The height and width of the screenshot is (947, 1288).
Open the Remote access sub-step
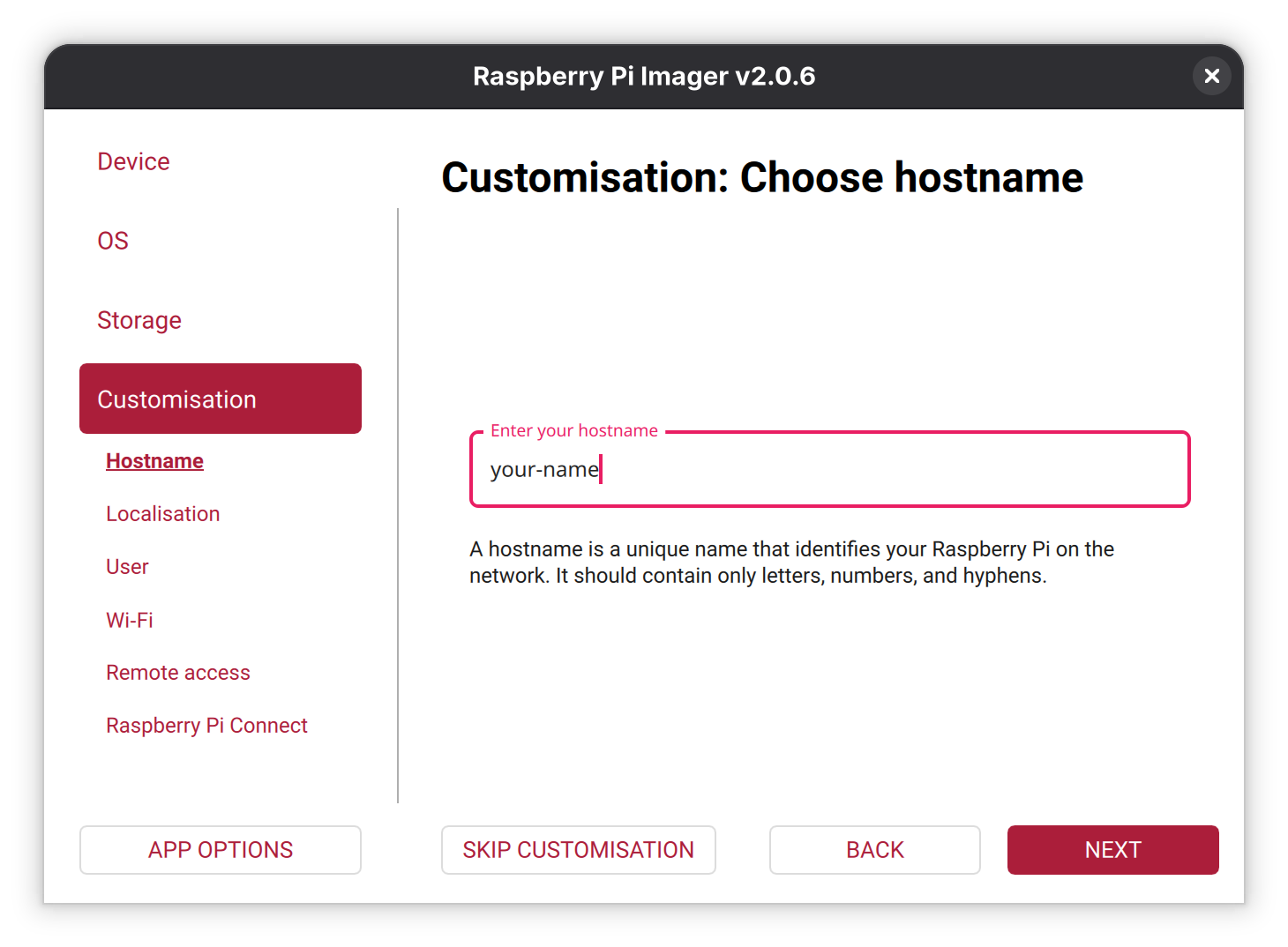coord(178,673)
